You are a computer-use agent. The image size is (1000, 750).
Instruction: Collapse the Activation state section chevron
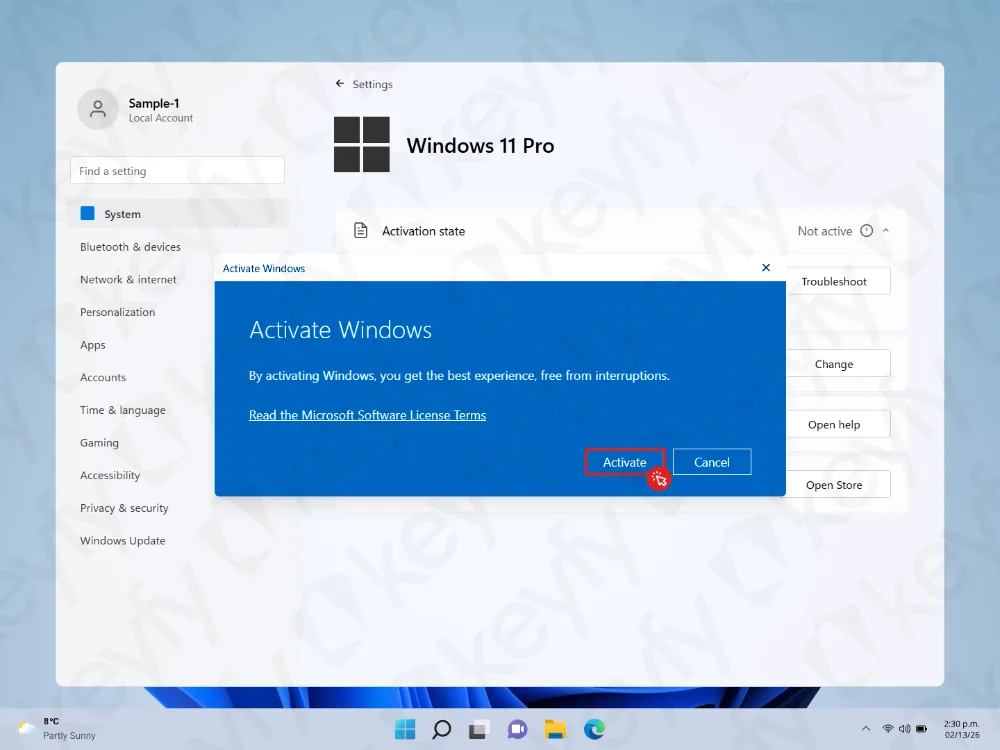[x=886, y=231]
